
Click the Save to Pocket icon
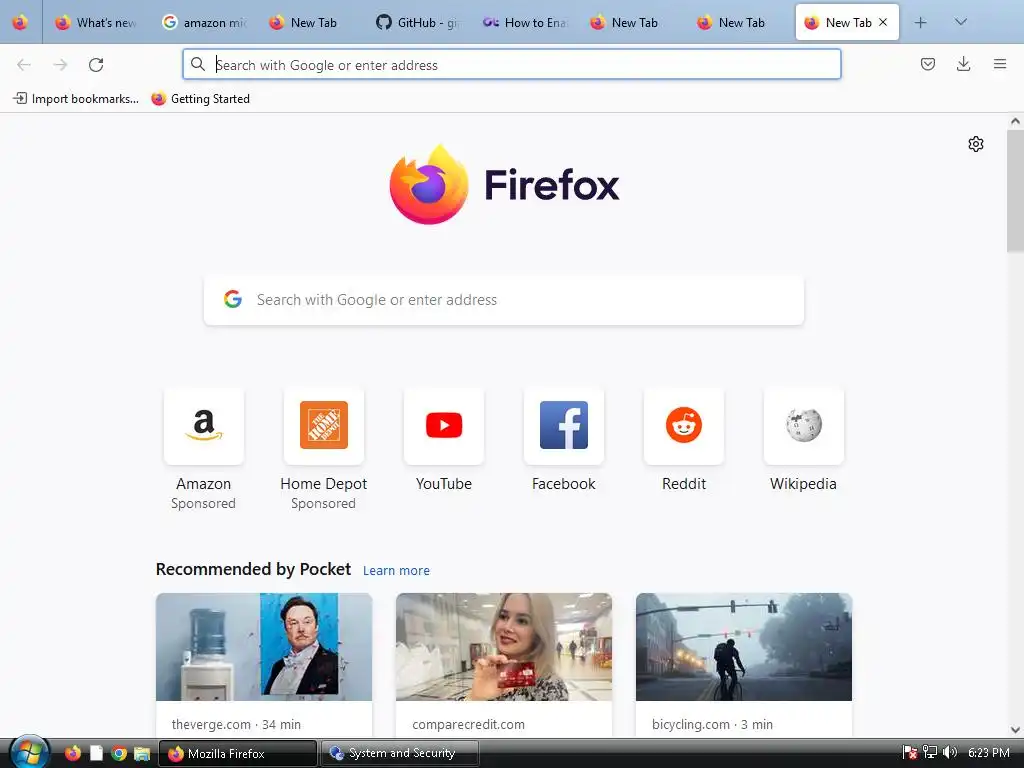(927, 64)
